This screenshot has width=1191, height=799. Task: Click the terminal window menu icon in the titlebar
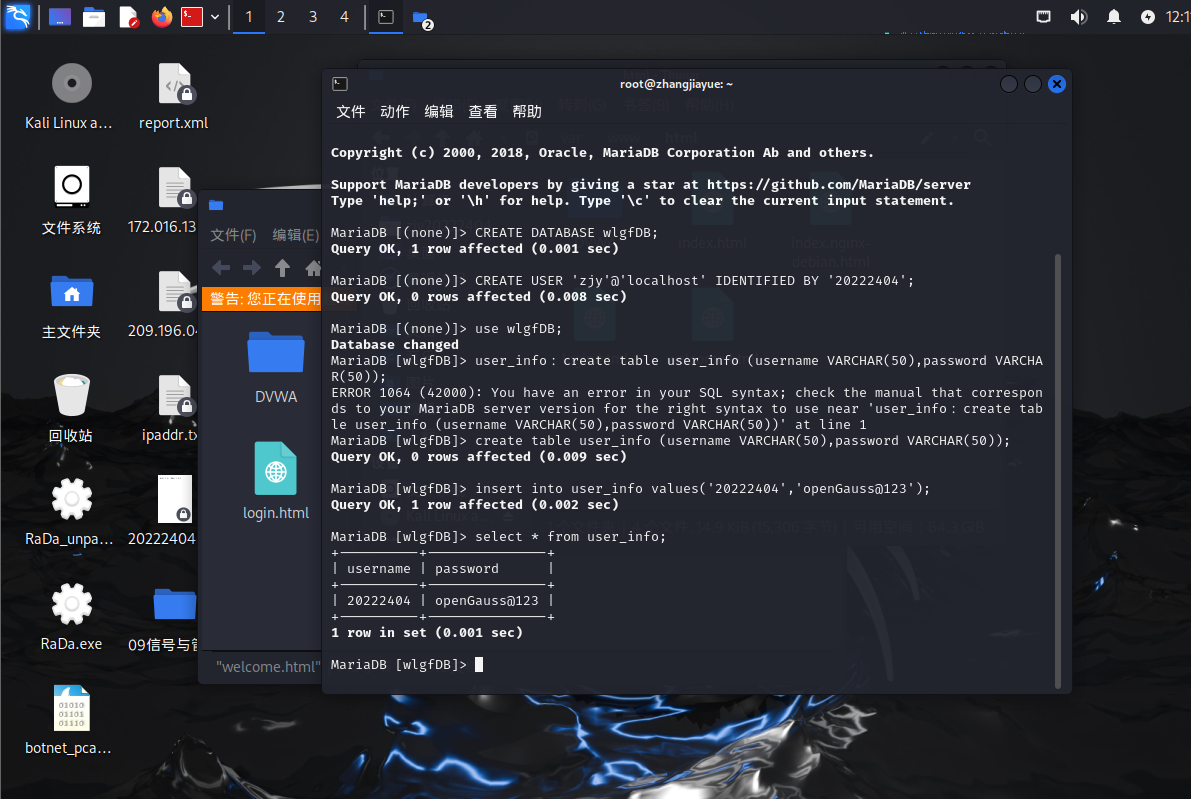(x=340, y=84)
